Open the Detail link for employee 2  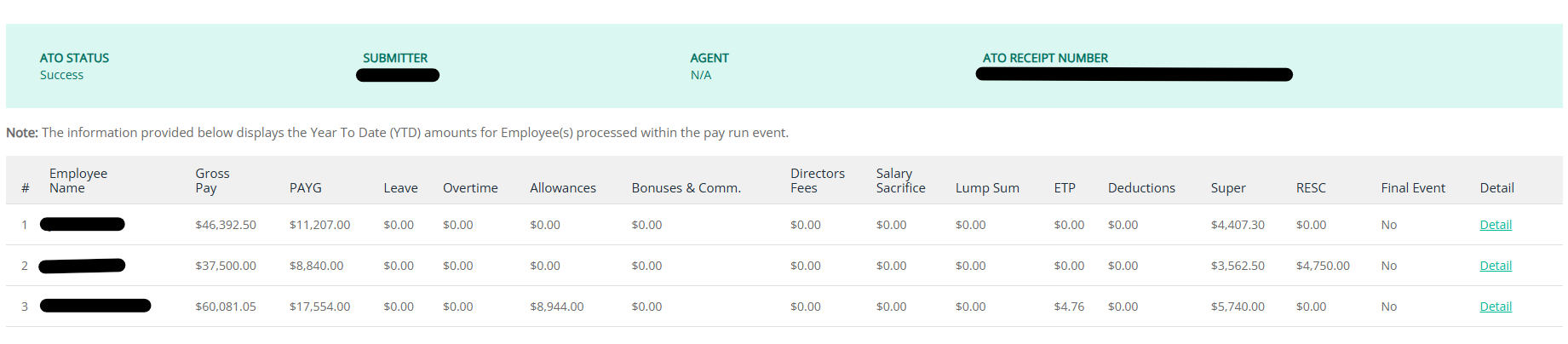[1496, 266]
